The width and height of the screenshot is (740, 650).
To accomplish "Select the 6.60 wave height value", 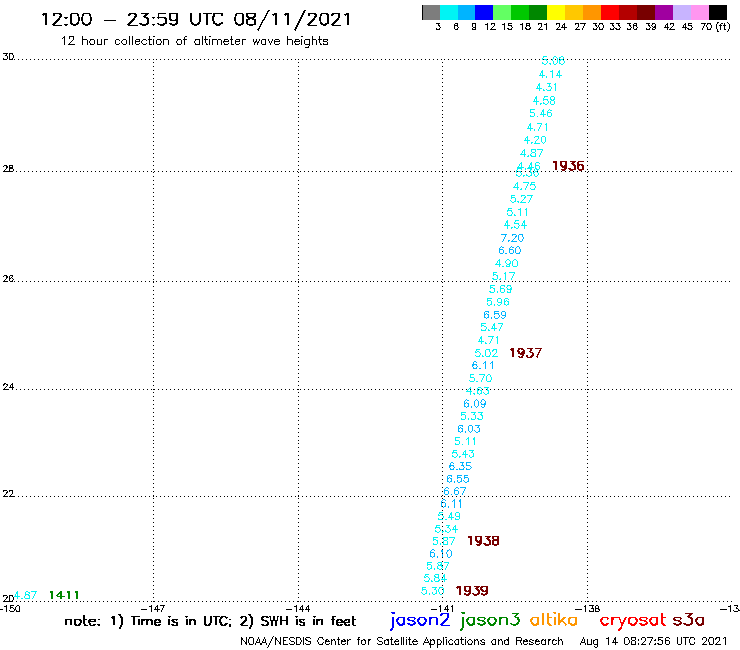I will pyautogui.click(x=510, y=250).
